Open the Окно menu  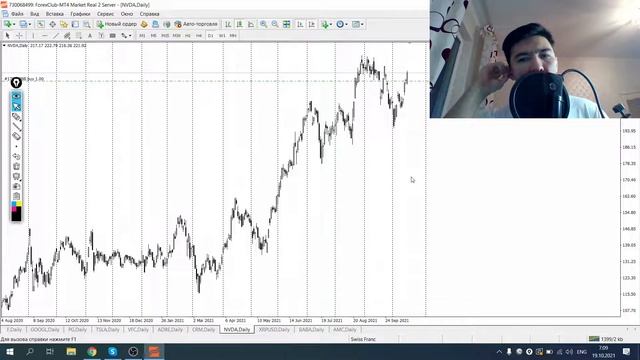pos(127,14)
